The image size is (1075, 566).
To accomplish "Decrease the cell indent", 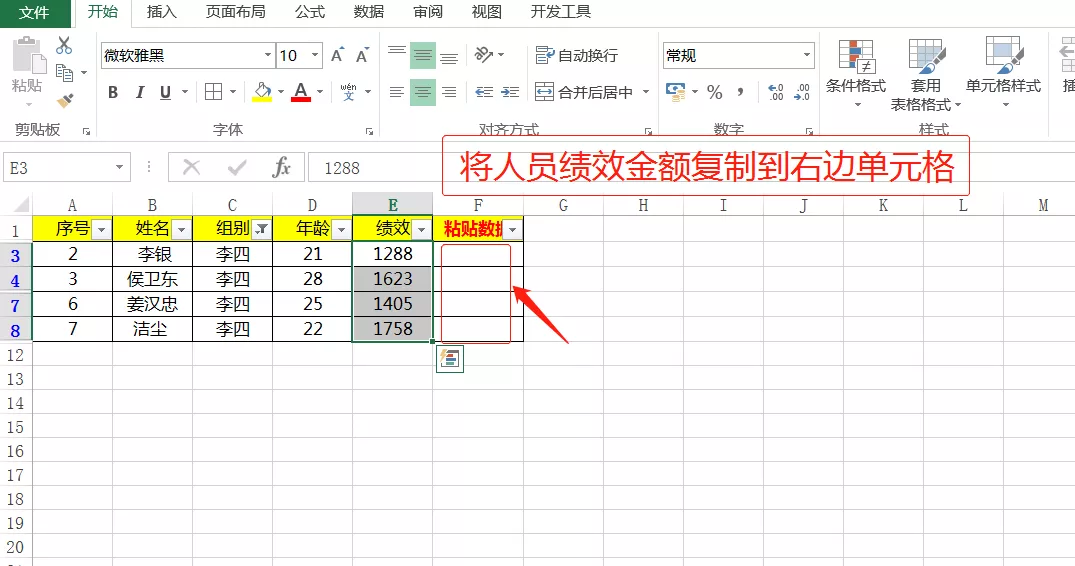I will 484,92.
